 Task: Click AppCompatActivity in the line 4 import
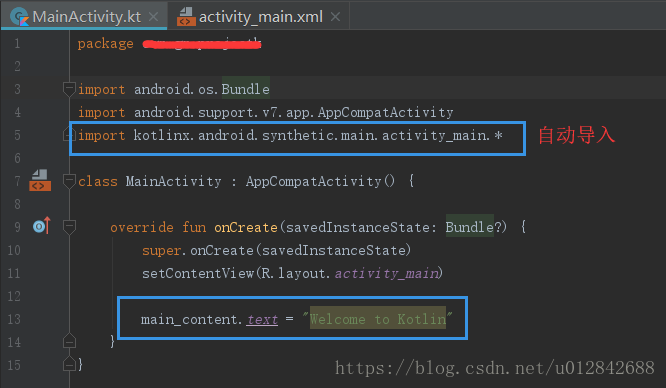click(385, 112)
